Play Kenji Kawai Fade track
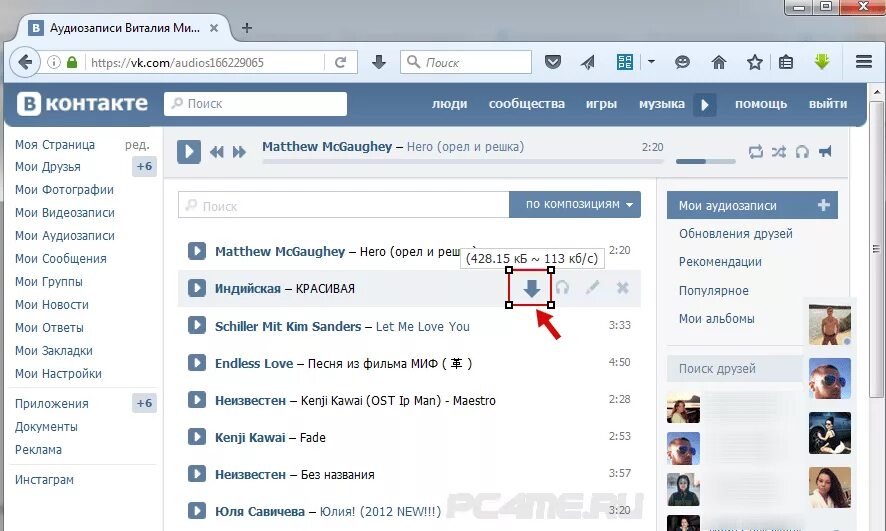Screen dimensions: 886x531 click(x=197, y=437)
